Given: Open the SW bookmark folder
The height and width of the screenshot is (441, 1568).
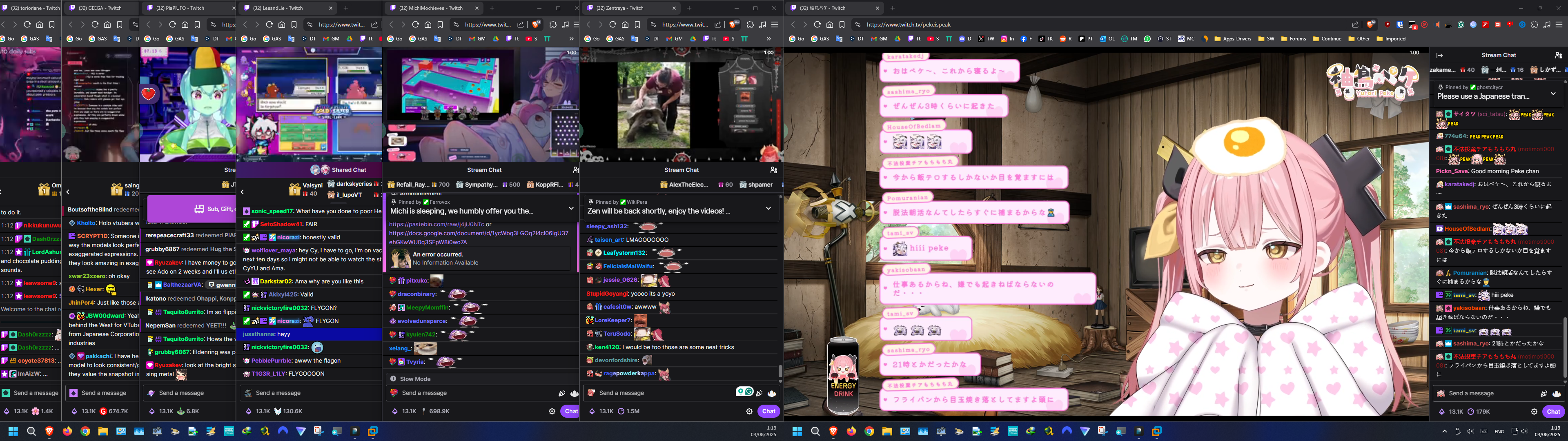Looking at the screenshot, I should coord(1266,38).
